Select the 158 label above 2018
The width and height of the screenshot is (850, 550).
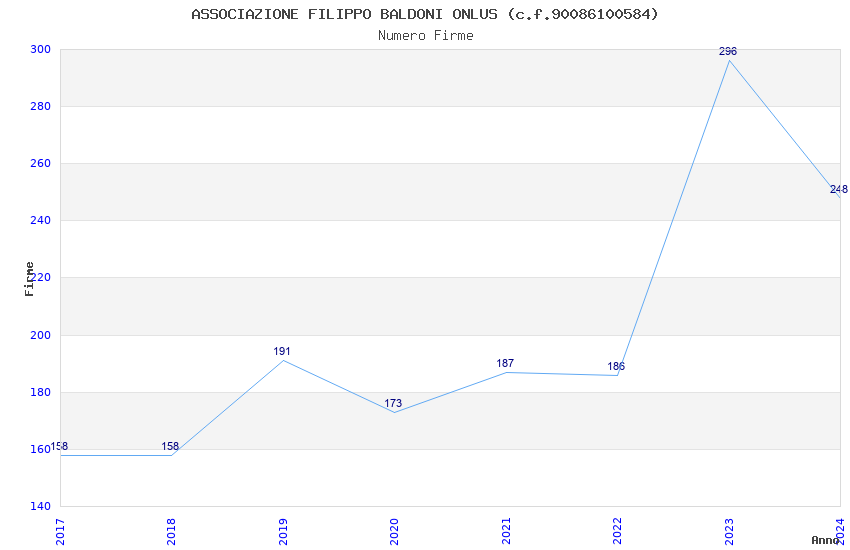(x=170, y=447)
